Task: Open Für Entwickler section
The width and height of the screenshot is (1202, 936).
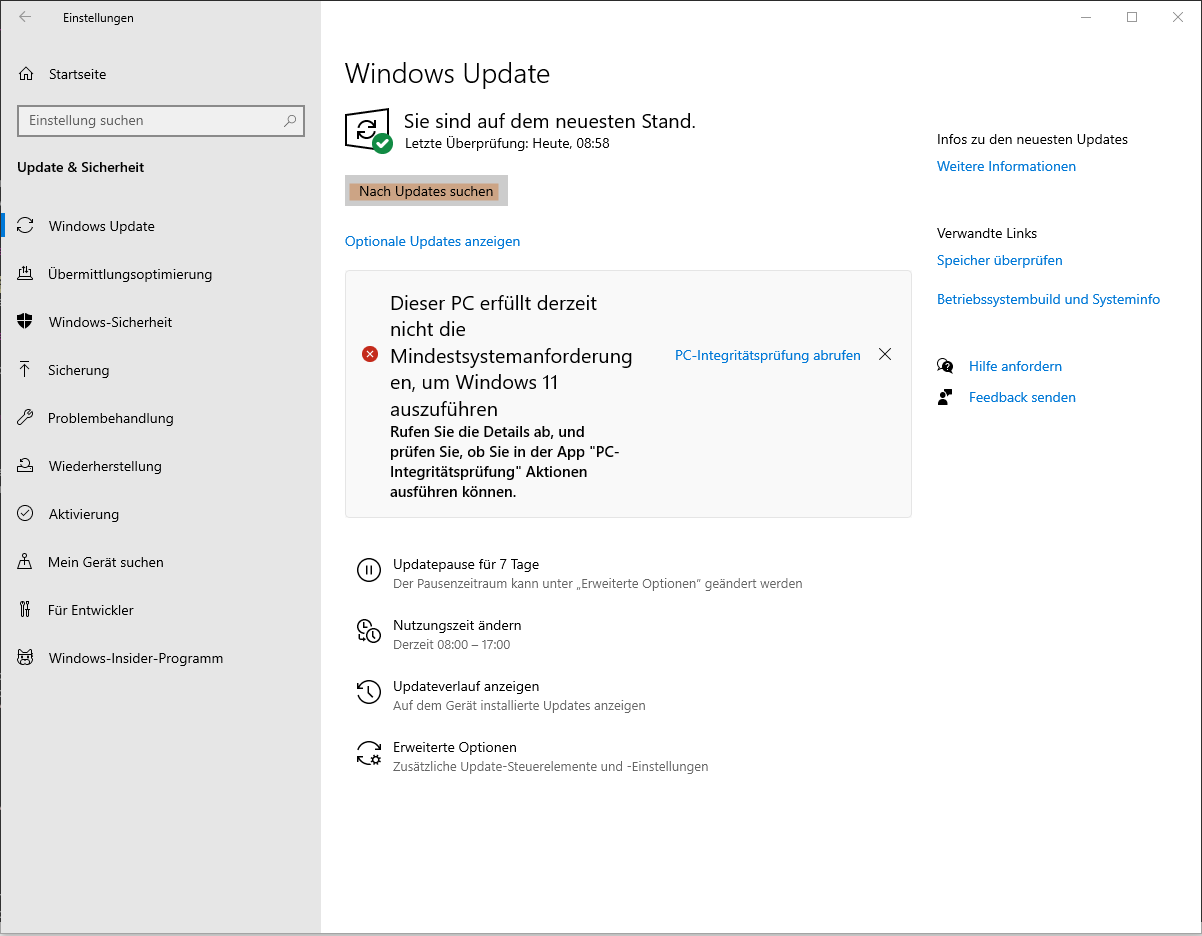Action: (x=161, y=610)
